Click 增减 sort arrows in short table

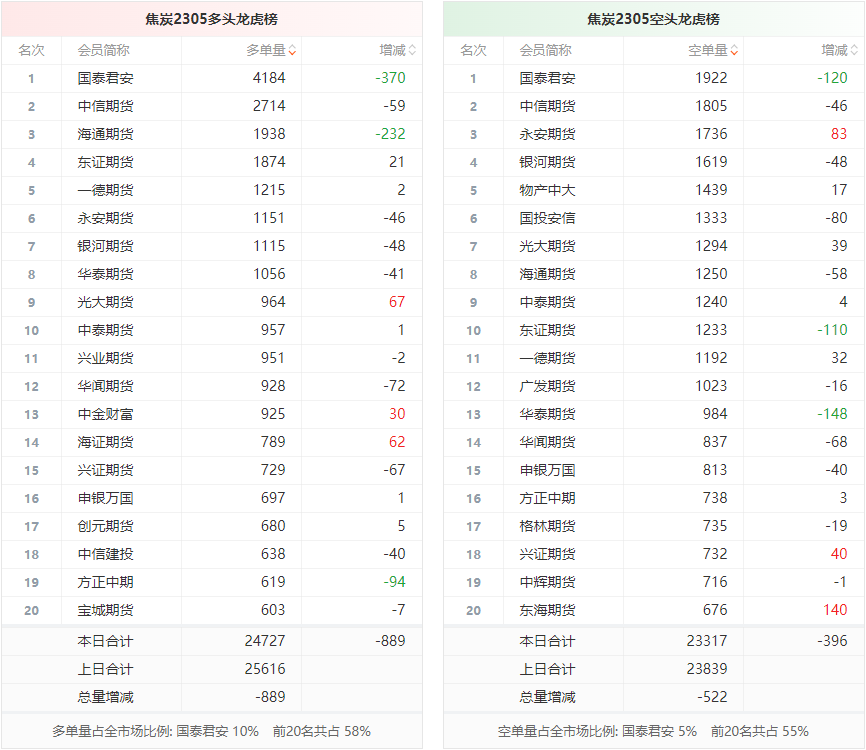point(854,50)
